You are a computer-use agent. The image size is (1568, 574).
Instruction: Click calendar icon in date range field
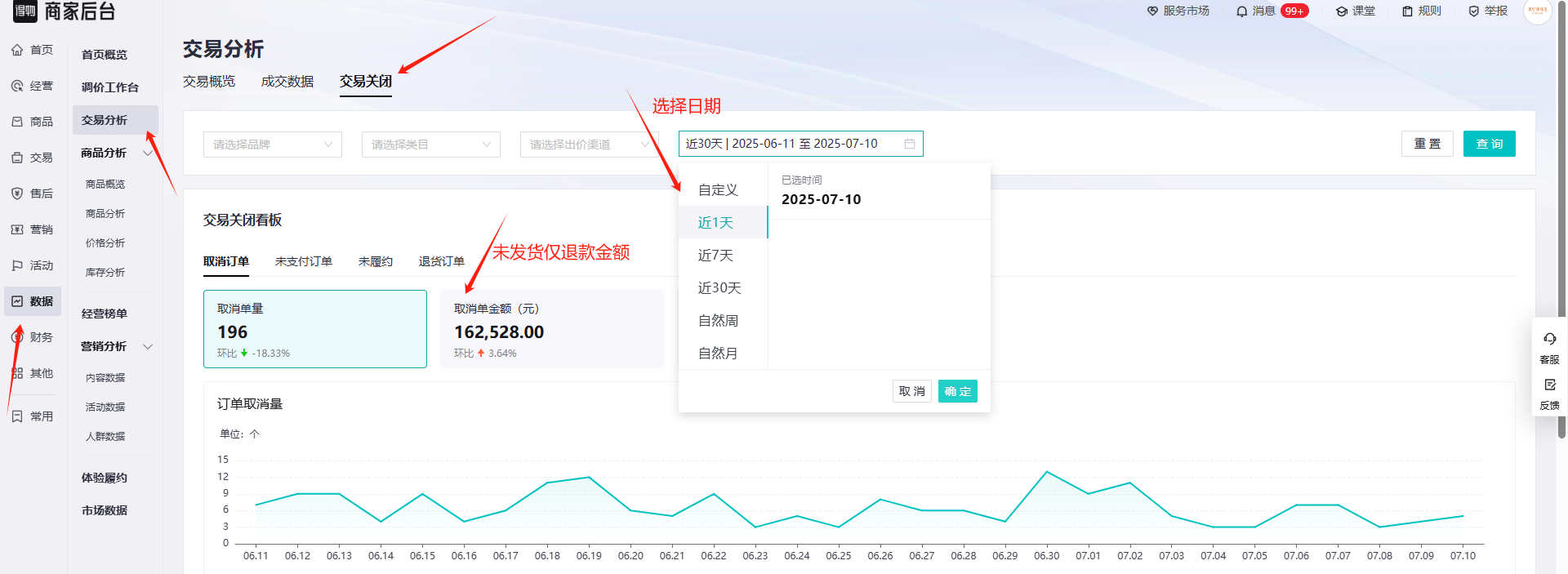pos(909,144)
